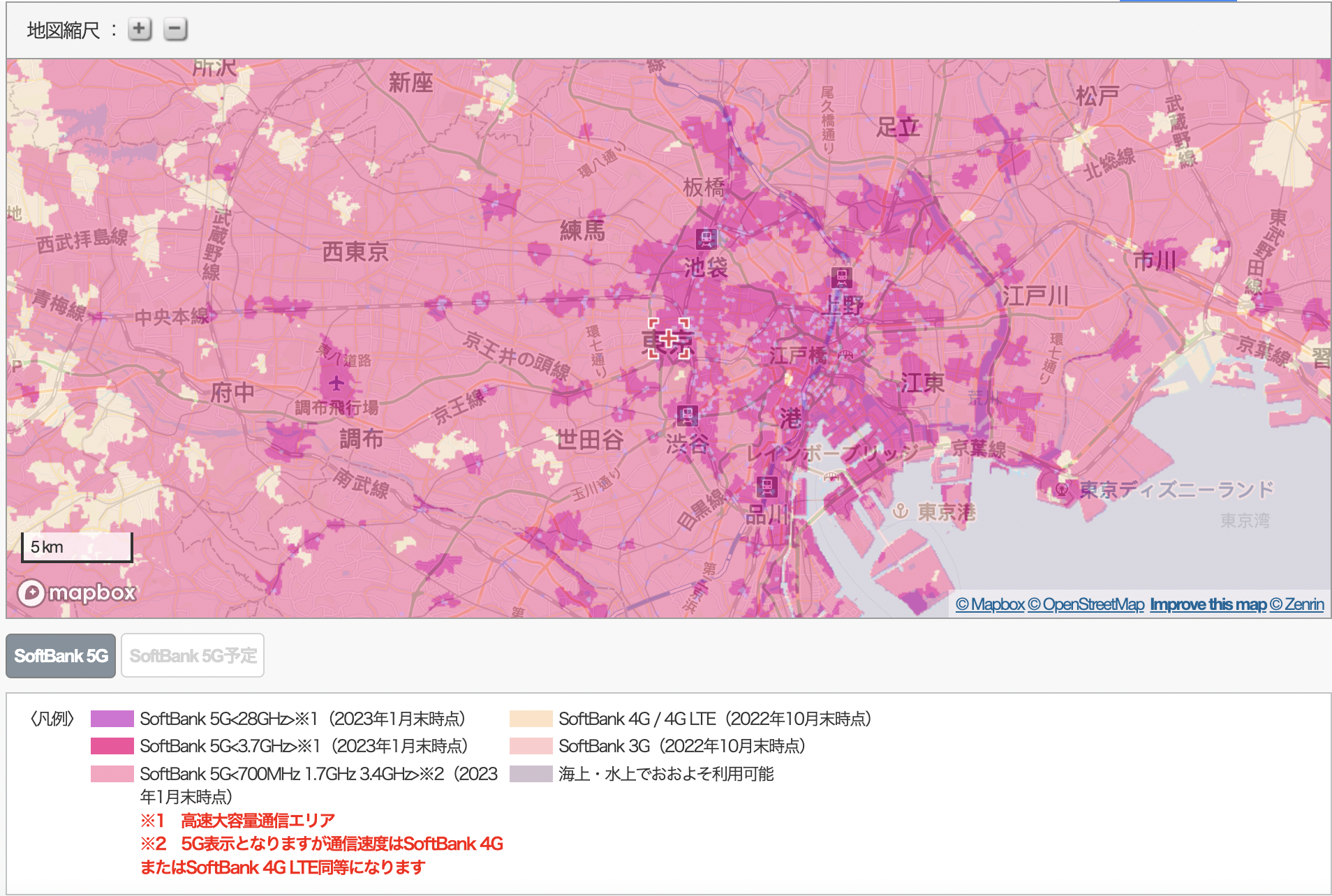The image size is (1332, 896).
Task: Click the Tokyo Disneyland marker icon
Action: coord(1061,489)
